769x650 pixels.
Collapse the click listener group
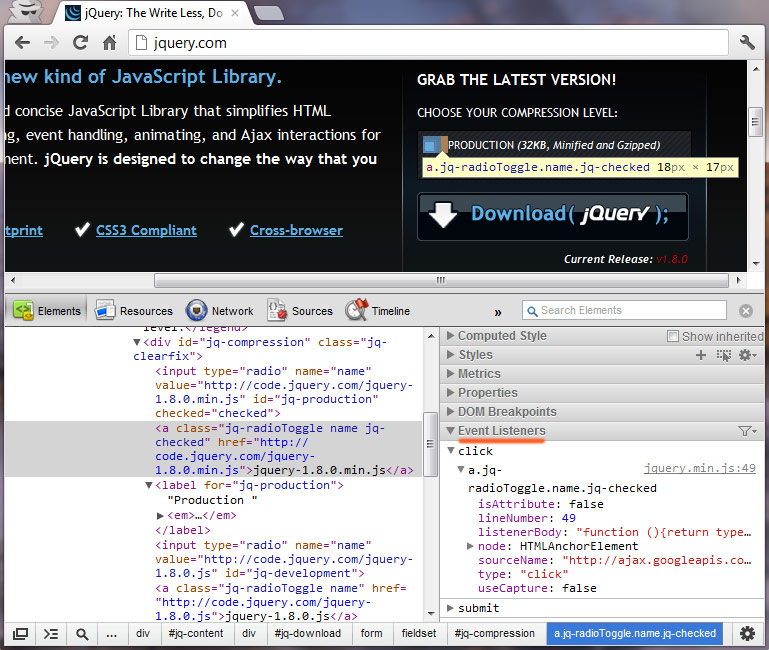point(451,450)
